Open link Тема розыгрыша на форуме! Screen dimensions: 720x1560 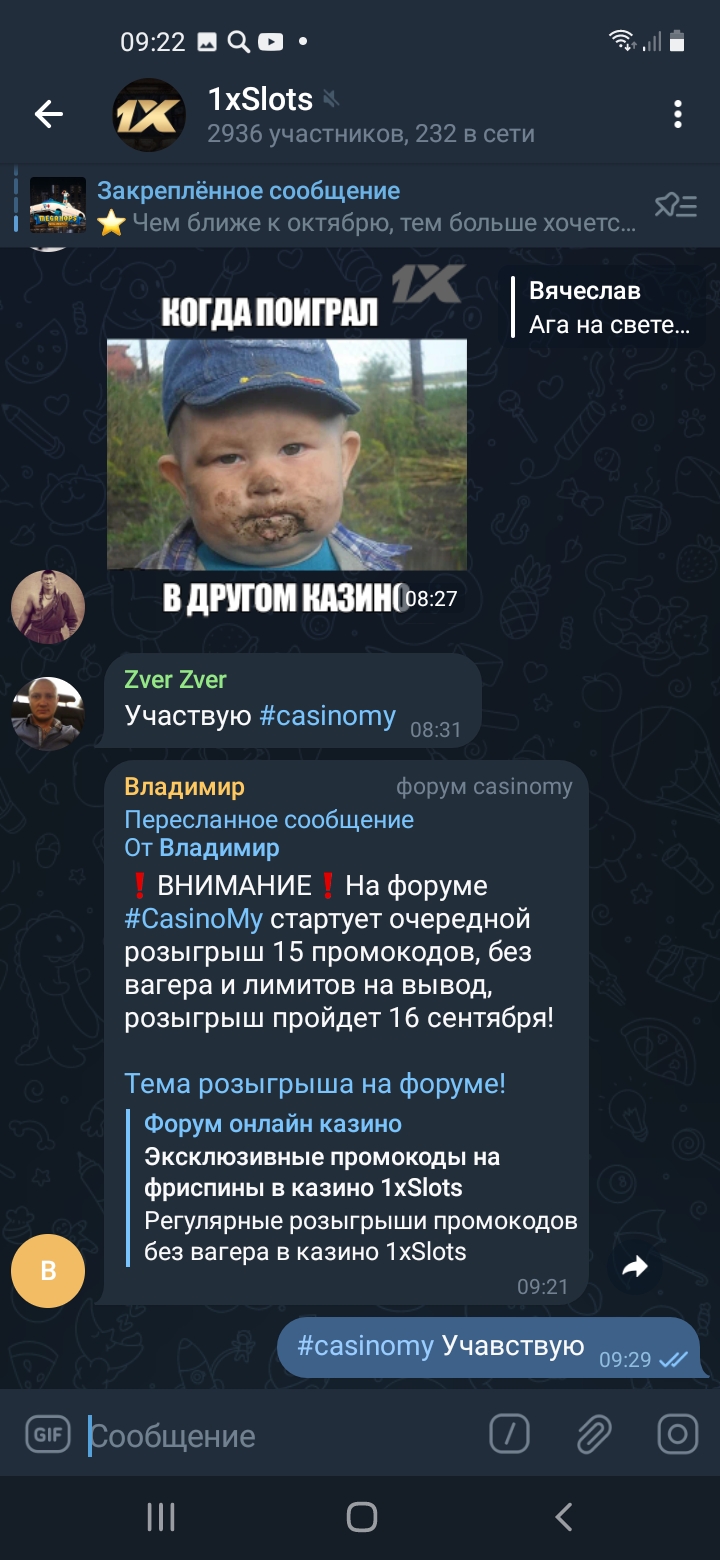pyautogui.click(x=315, y=1084)
